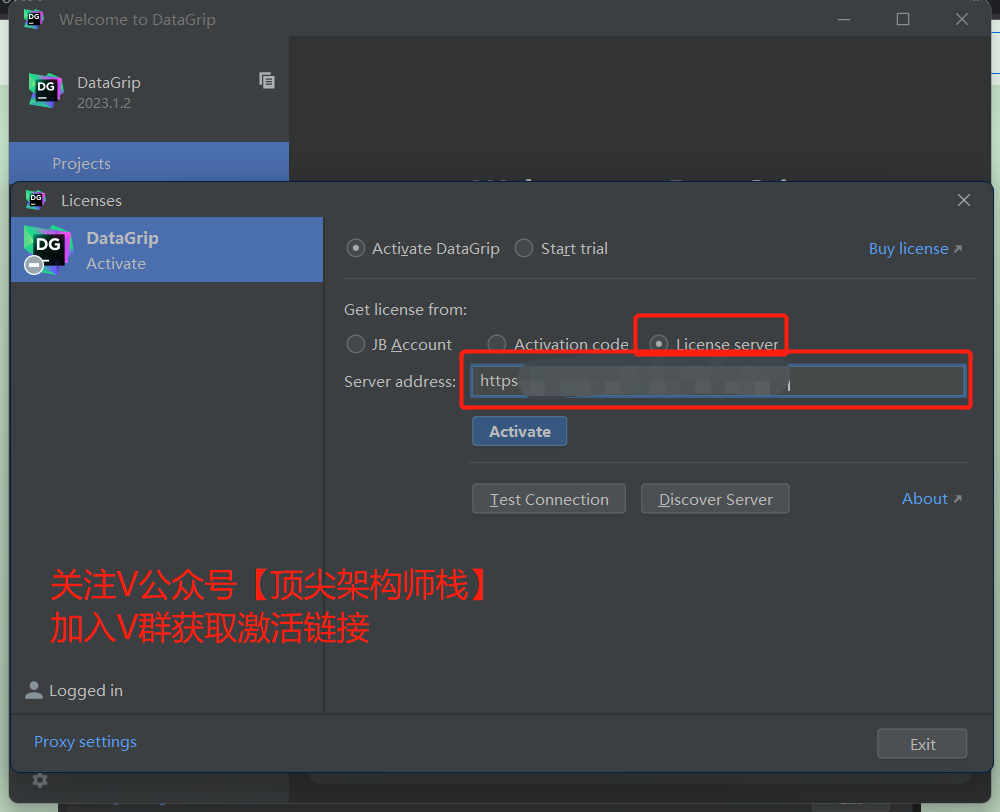Close the Welcome to DataGrip window
Viewport: 1000px width, 812px height.
[x=962, y=20]
